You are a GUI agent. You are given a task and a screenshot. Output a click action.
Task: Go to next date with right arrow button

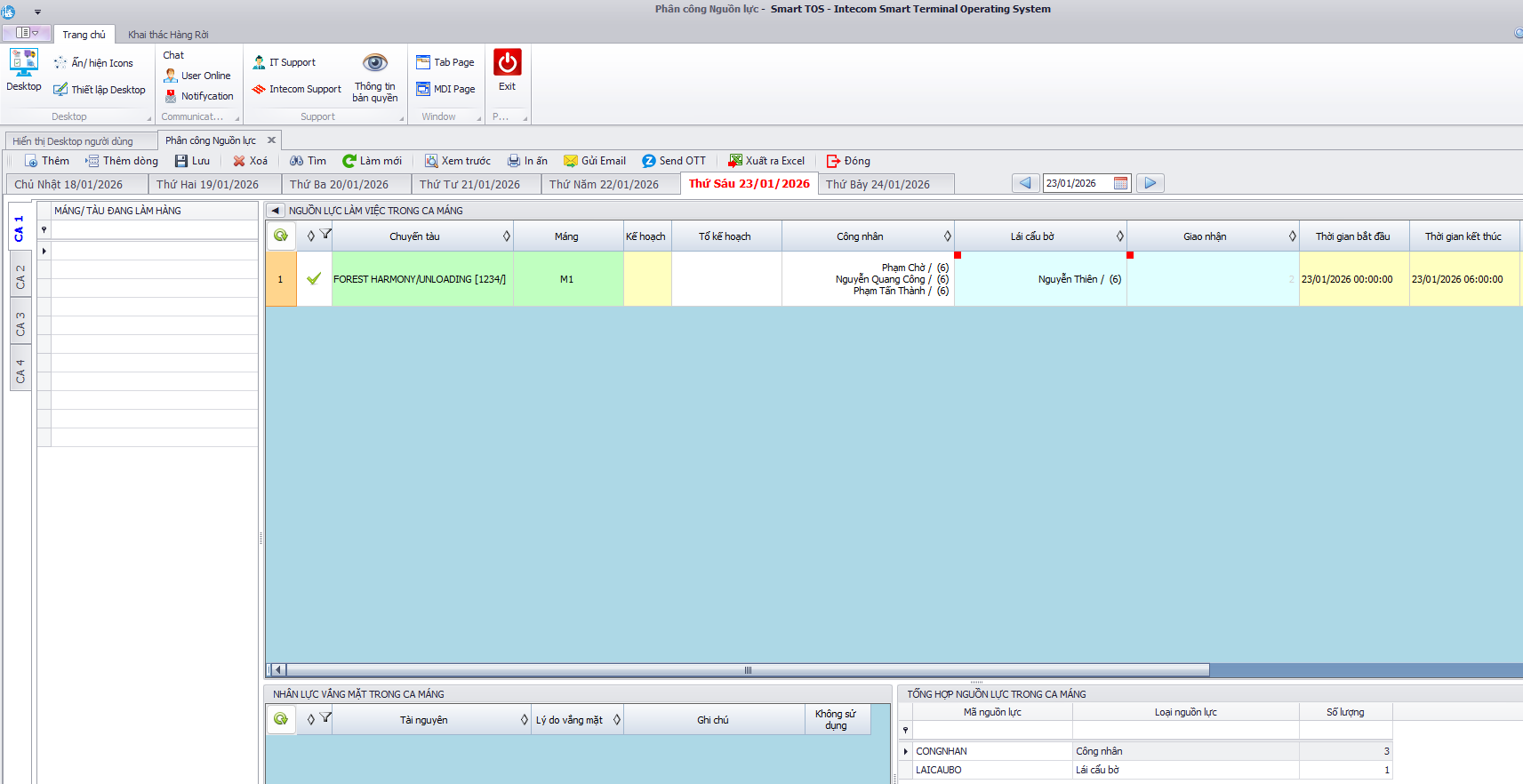point(1150,183)
